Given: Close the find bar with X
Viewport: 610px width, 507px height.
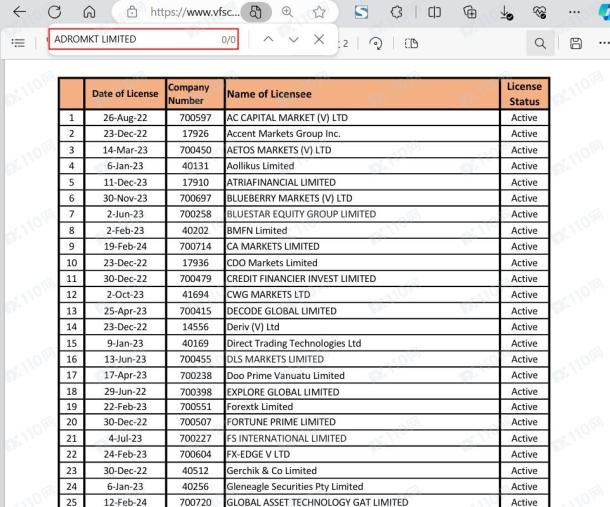Looking at the screenshot, I should pos(319,39).
